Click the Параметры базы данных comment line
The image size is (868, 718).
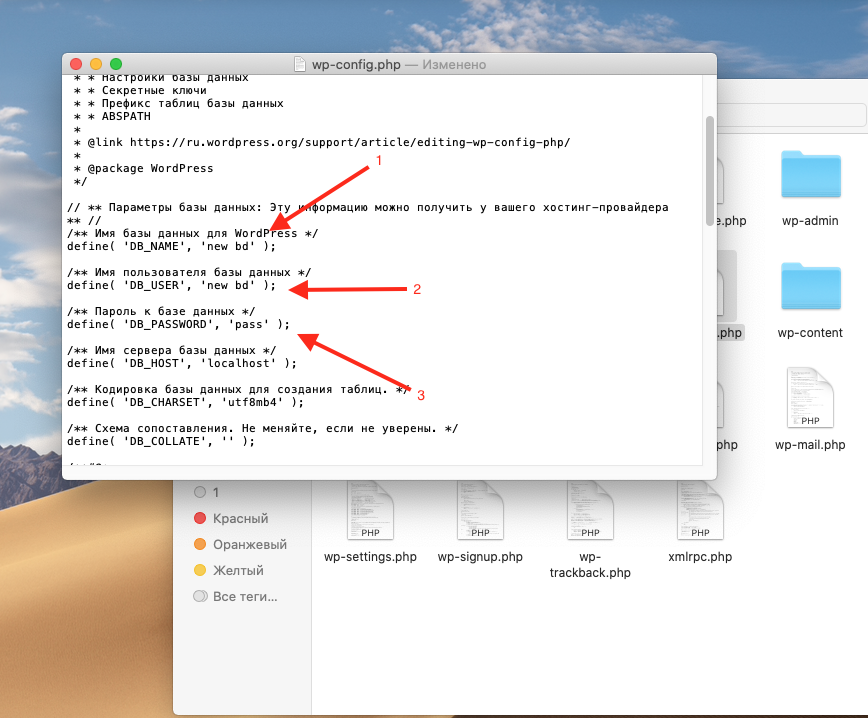(x=368, y=208)
